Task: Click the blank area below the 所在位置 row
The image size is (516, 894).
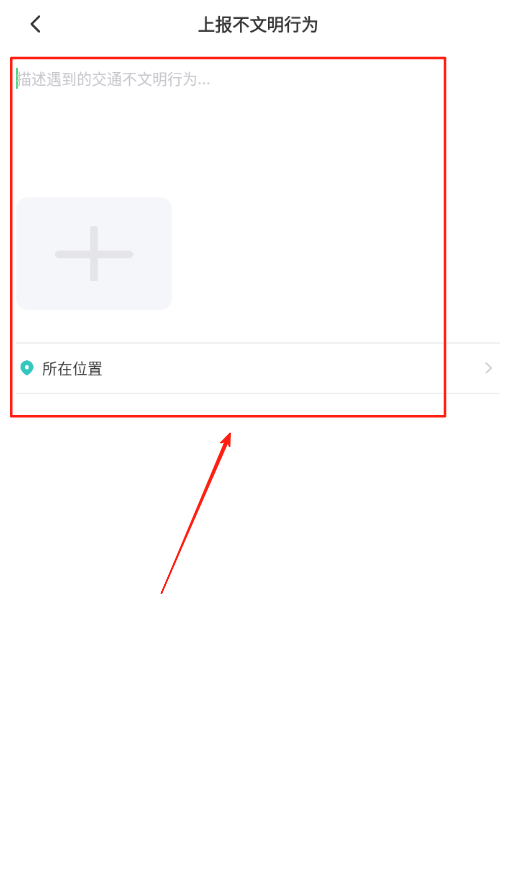Action: [258, 627]
